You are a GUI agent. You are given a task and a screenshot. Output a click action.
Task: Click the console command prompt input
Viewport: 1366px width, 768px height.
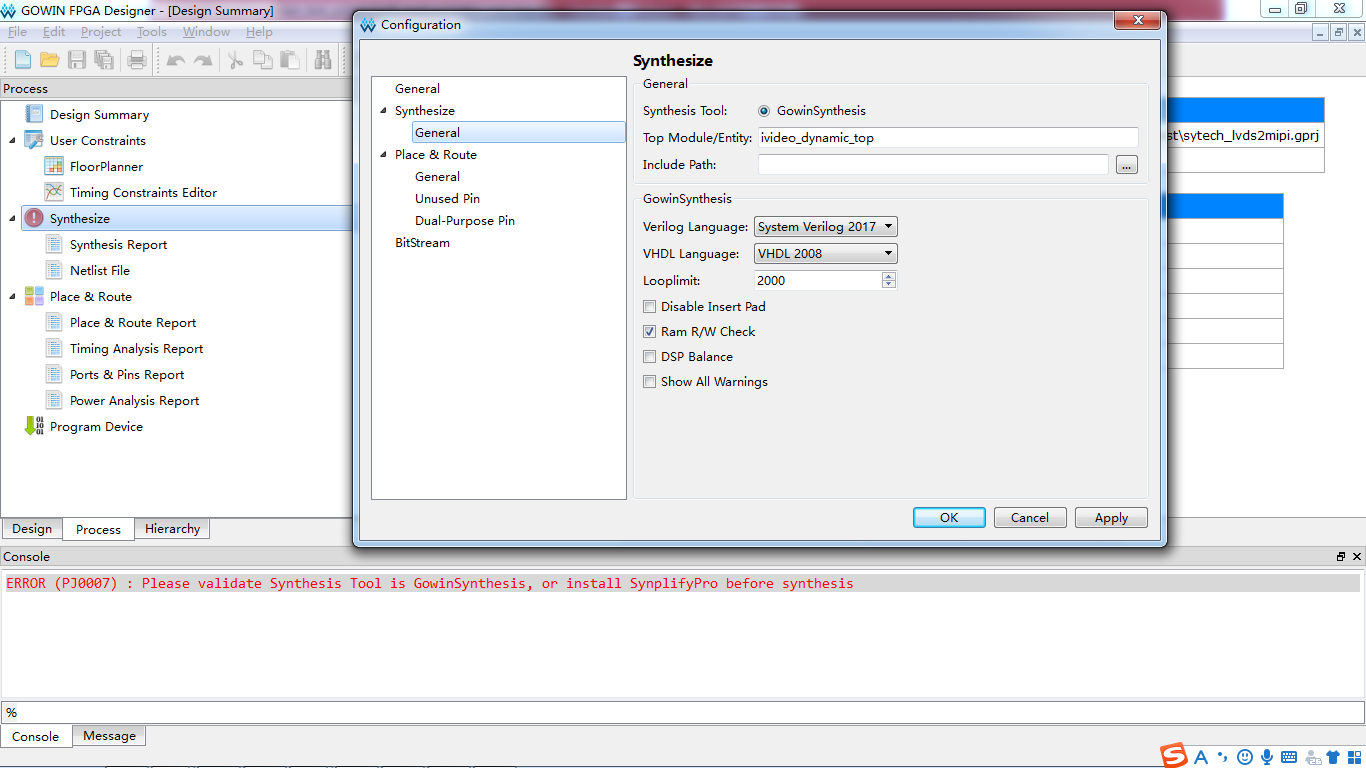click(683, 712)
